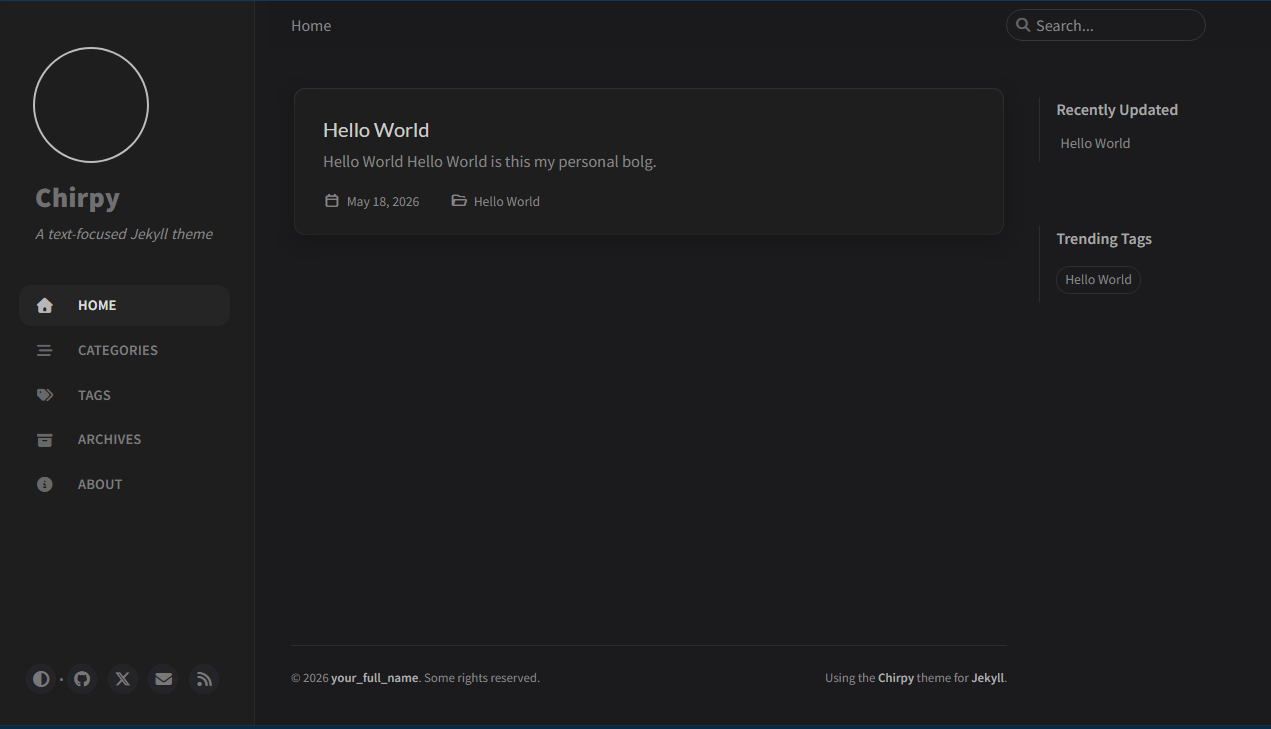Screen dimensions: 1271x729
Task: Open the GitHub profile icon link
Action: [82, 679]
